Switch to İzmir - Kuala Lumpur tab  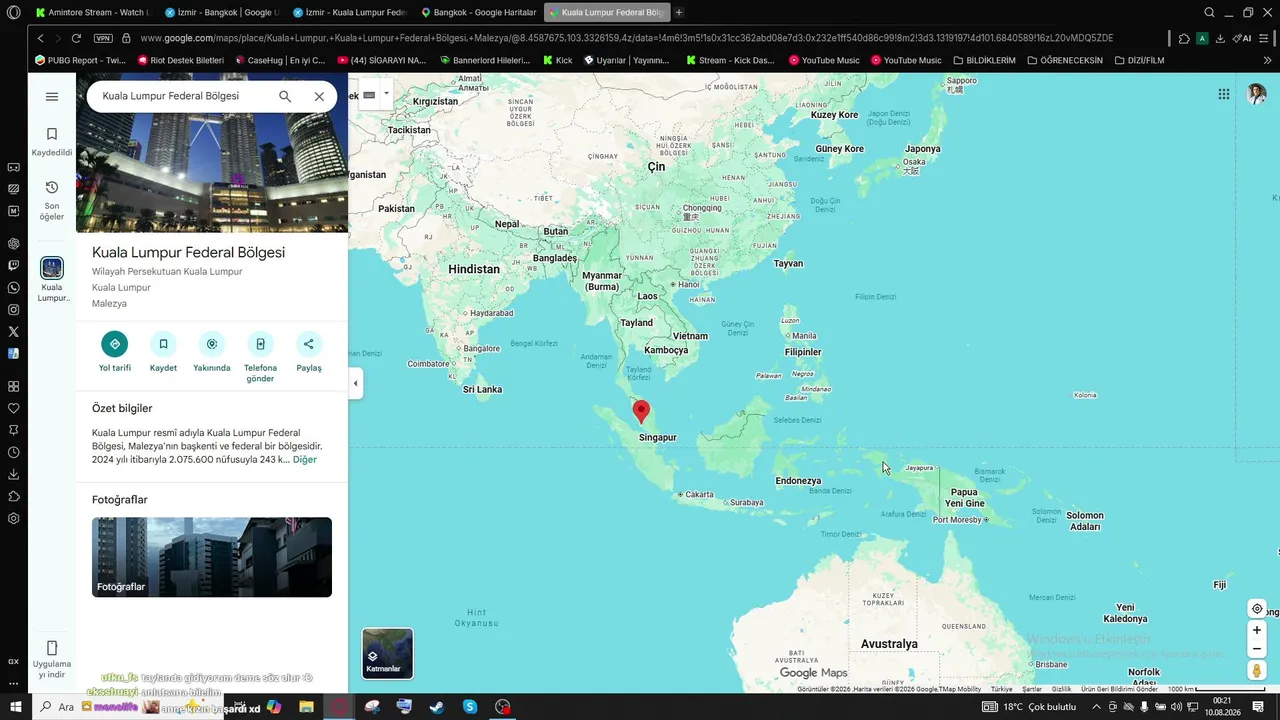350,13
